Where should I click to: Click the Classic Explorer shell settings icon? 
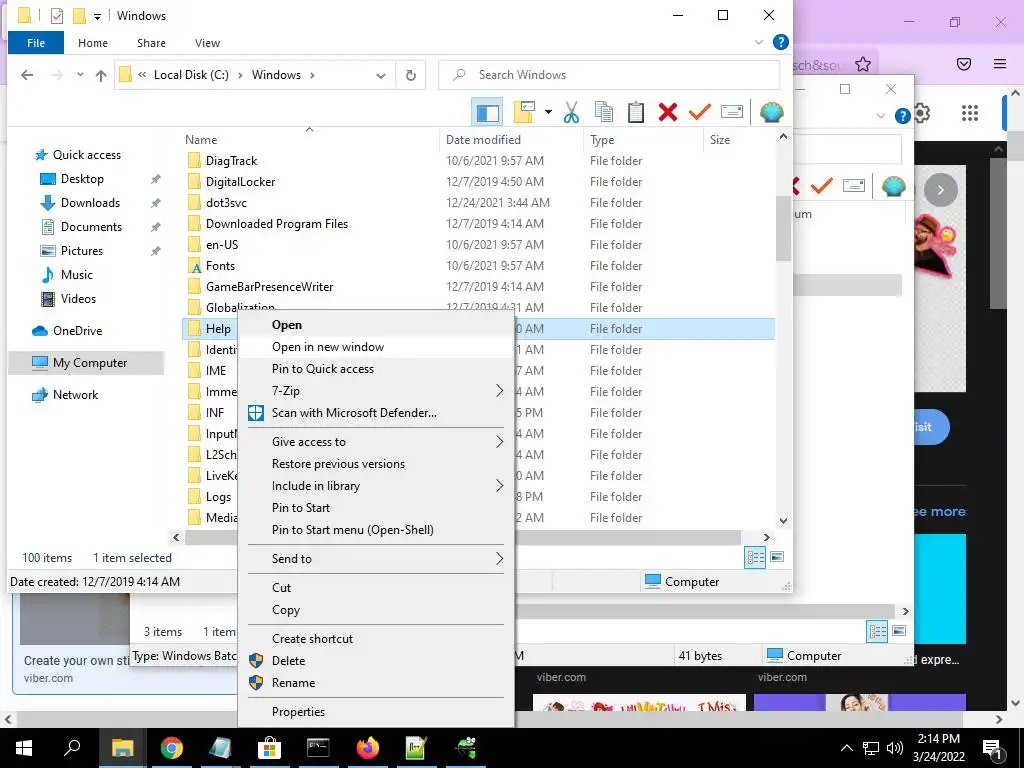[771, 112]
